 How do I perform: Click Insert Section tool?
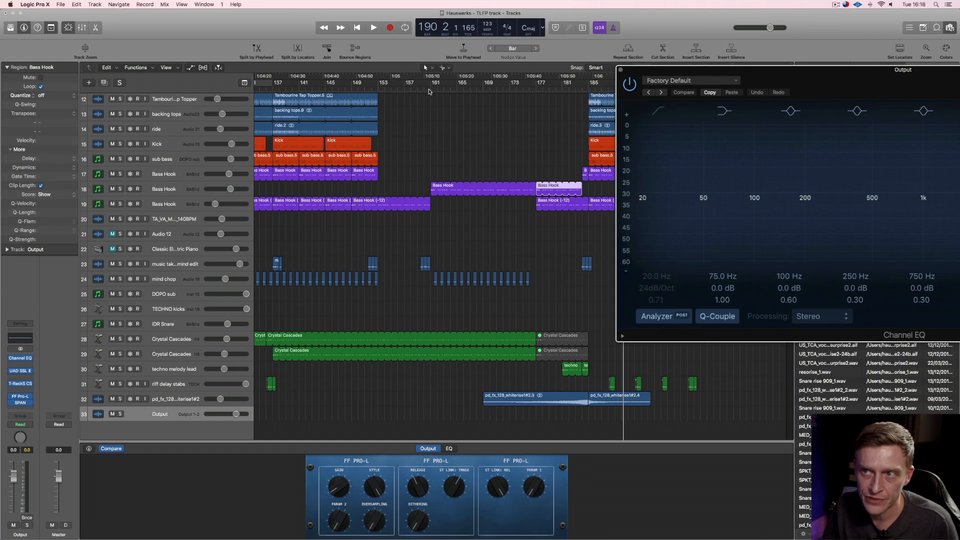[x=696, y=51]
